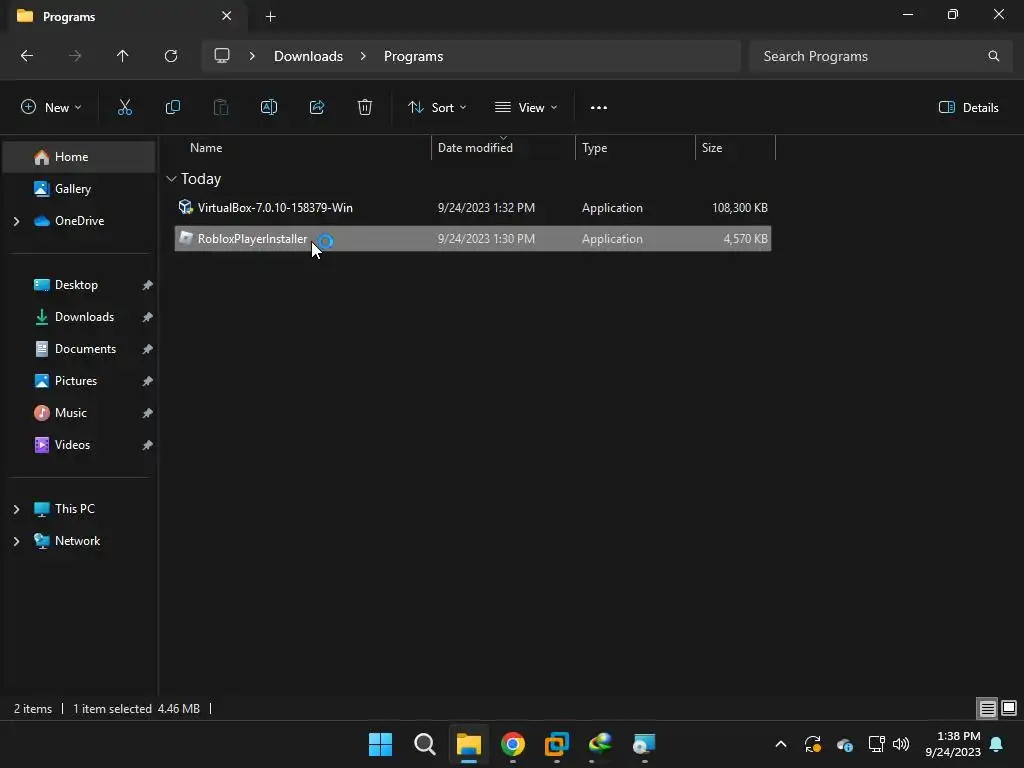Open VirtualBox icon in taskbar
This screenshot has height=768, width=1024.
(556, 744)
